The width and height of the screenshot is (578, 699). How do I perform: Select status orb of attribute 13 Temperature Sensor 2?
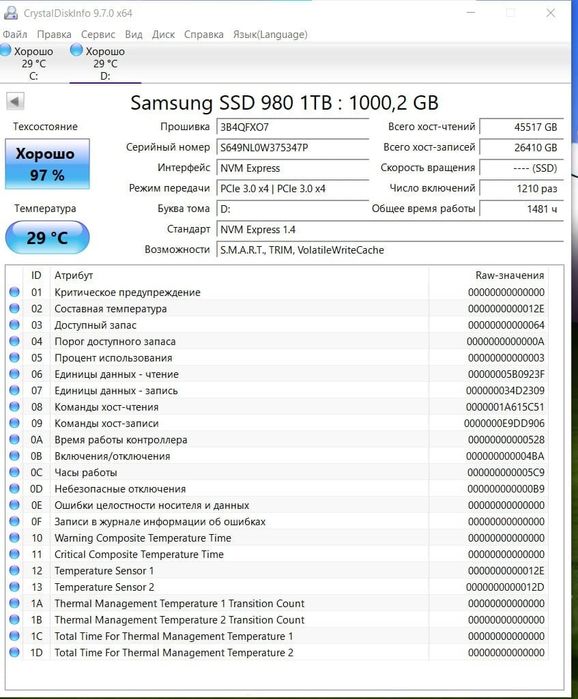pos(14,587)
